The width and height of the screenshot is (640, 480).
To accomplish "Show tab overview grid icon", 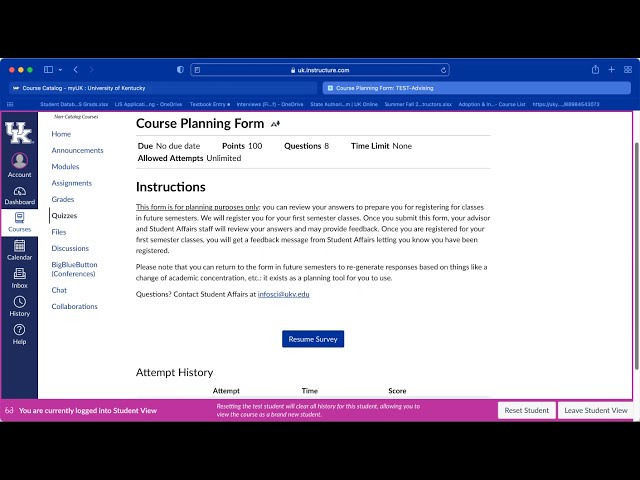I will (x=628, y=70).
